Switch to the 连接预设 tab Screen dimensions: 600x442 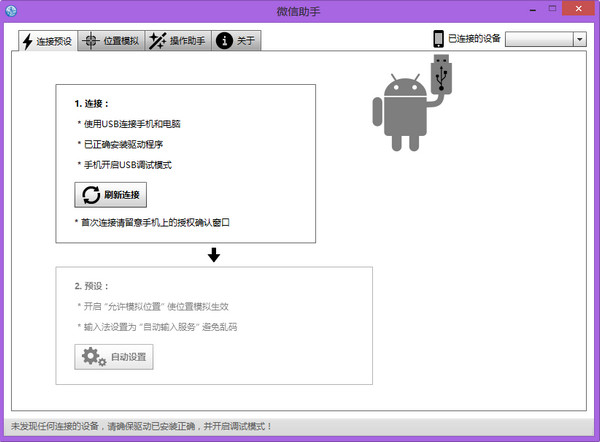click(48, 41)
